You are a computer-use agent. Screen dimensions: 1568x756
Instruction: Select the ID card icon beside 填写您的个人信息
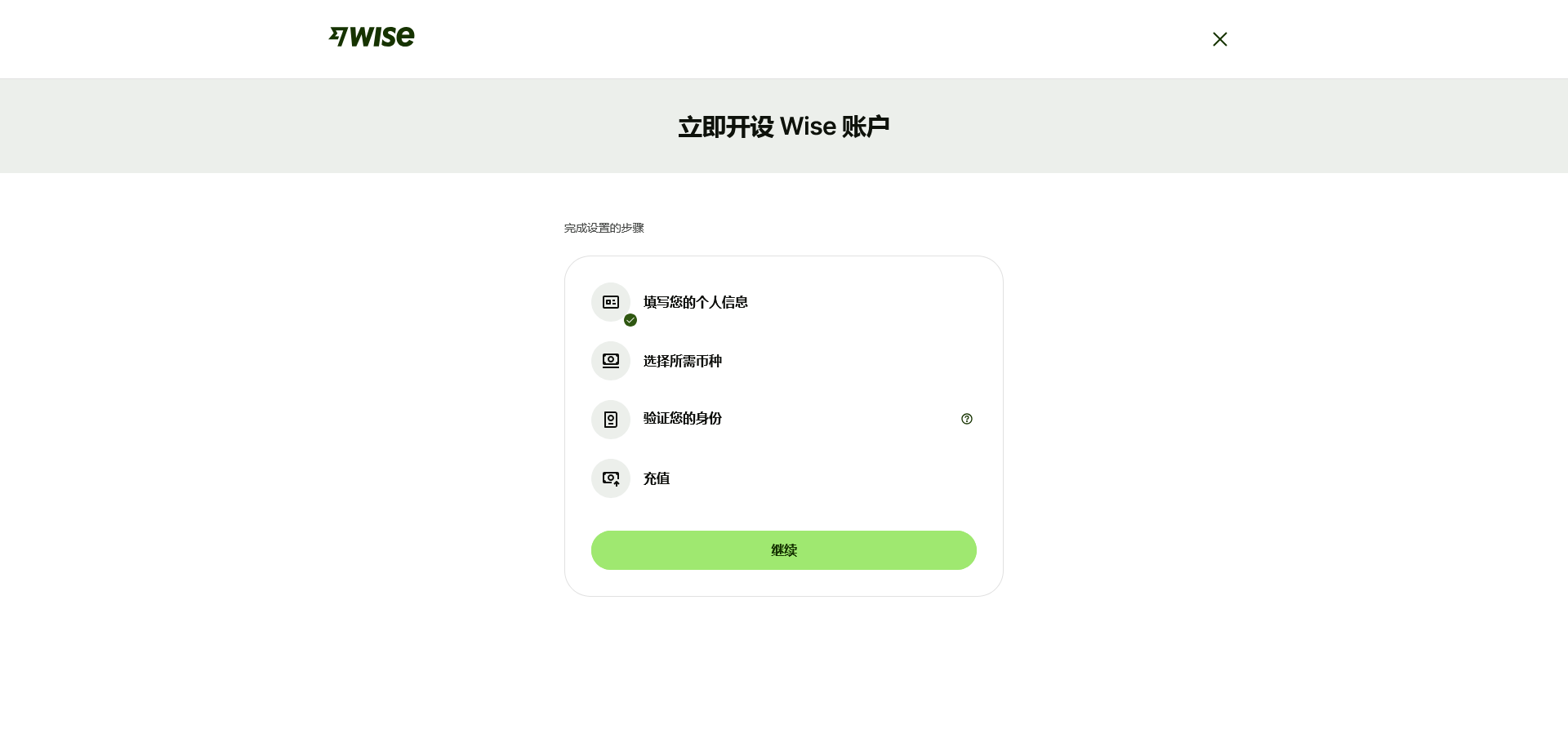click(611, 302)
